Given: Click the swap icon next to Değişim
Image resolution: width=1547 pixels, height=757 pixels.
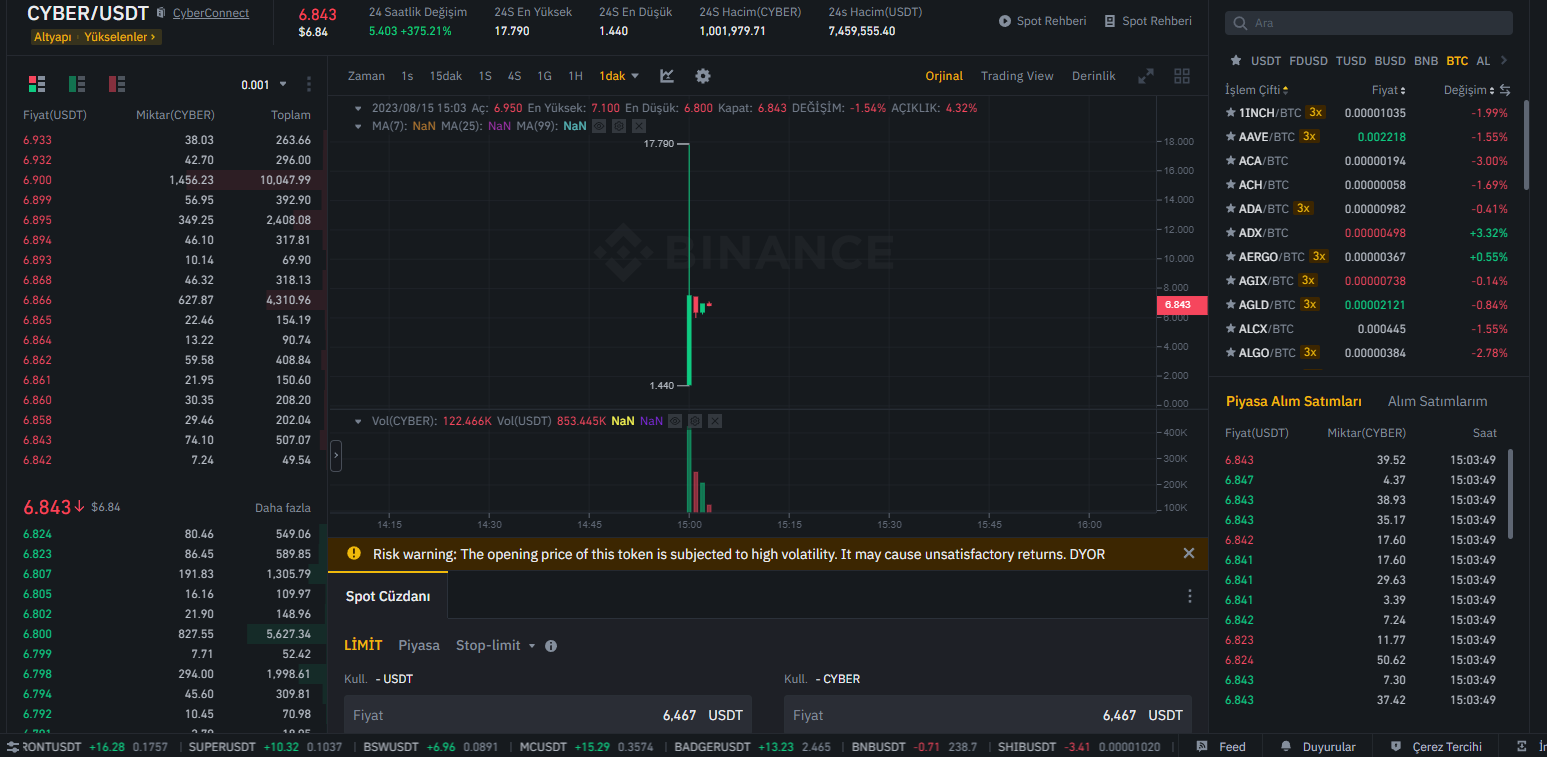Looking at the screenshot, I should (1505, 90).
